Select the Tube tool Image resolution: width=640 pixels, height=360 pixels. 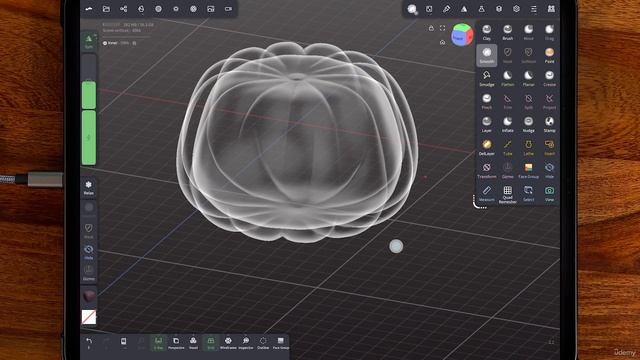pyautogui.click(x=507, y=147)
